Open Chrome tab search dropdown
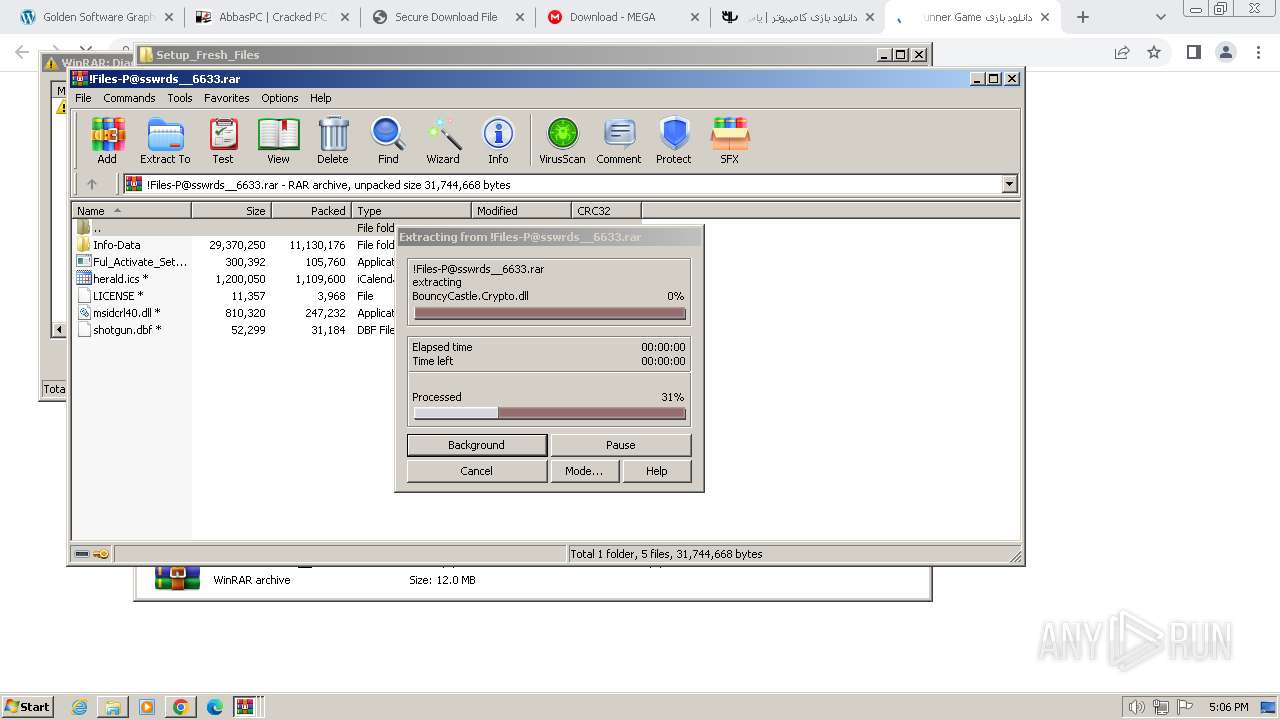This screenshot has width=1280, height=720. (1161, 17)
